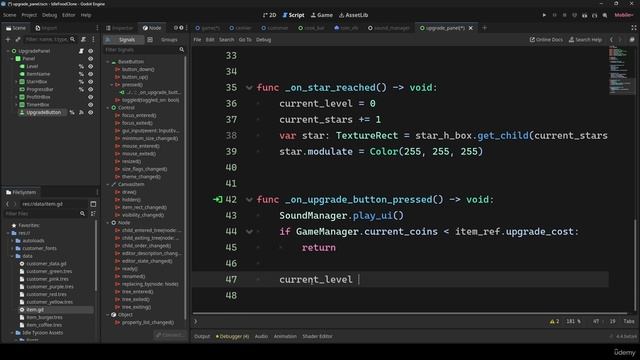Toggle visibility of ProfitHBox node
The height and width of the screenshot is (360, 640).
point(91,97)
